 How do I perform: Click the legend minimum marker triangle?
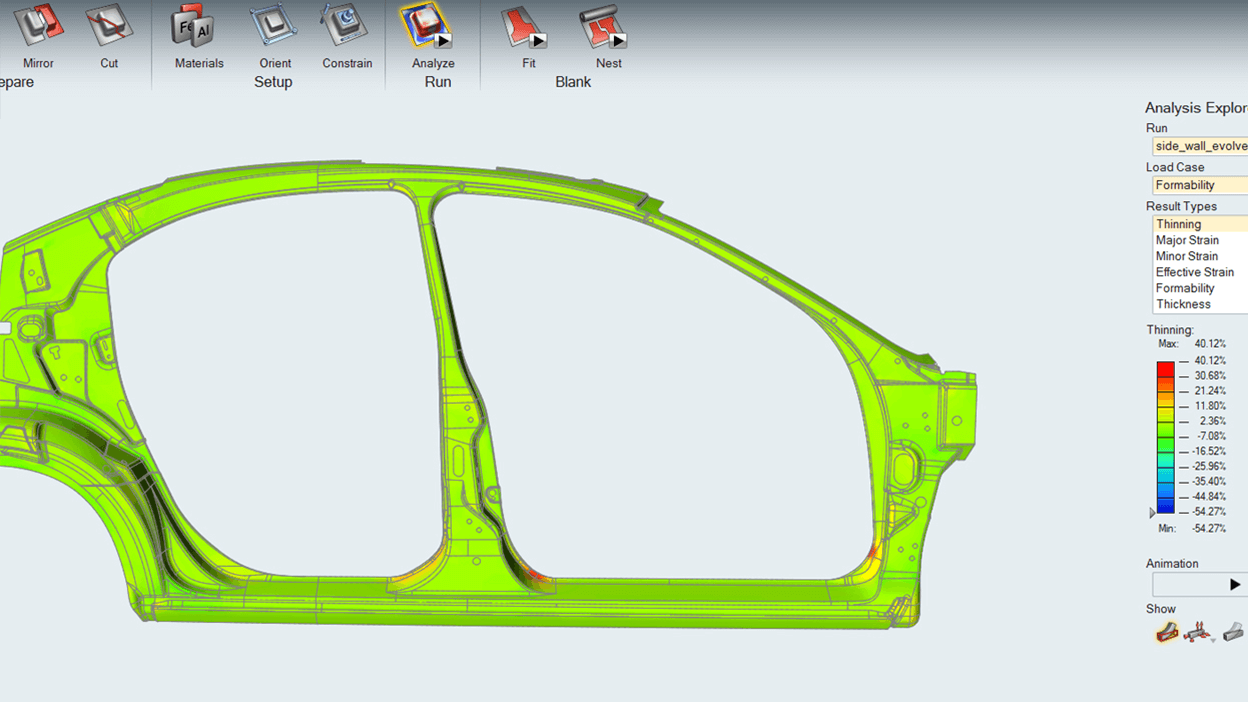pyautogui.click(x=1152, y=512)
